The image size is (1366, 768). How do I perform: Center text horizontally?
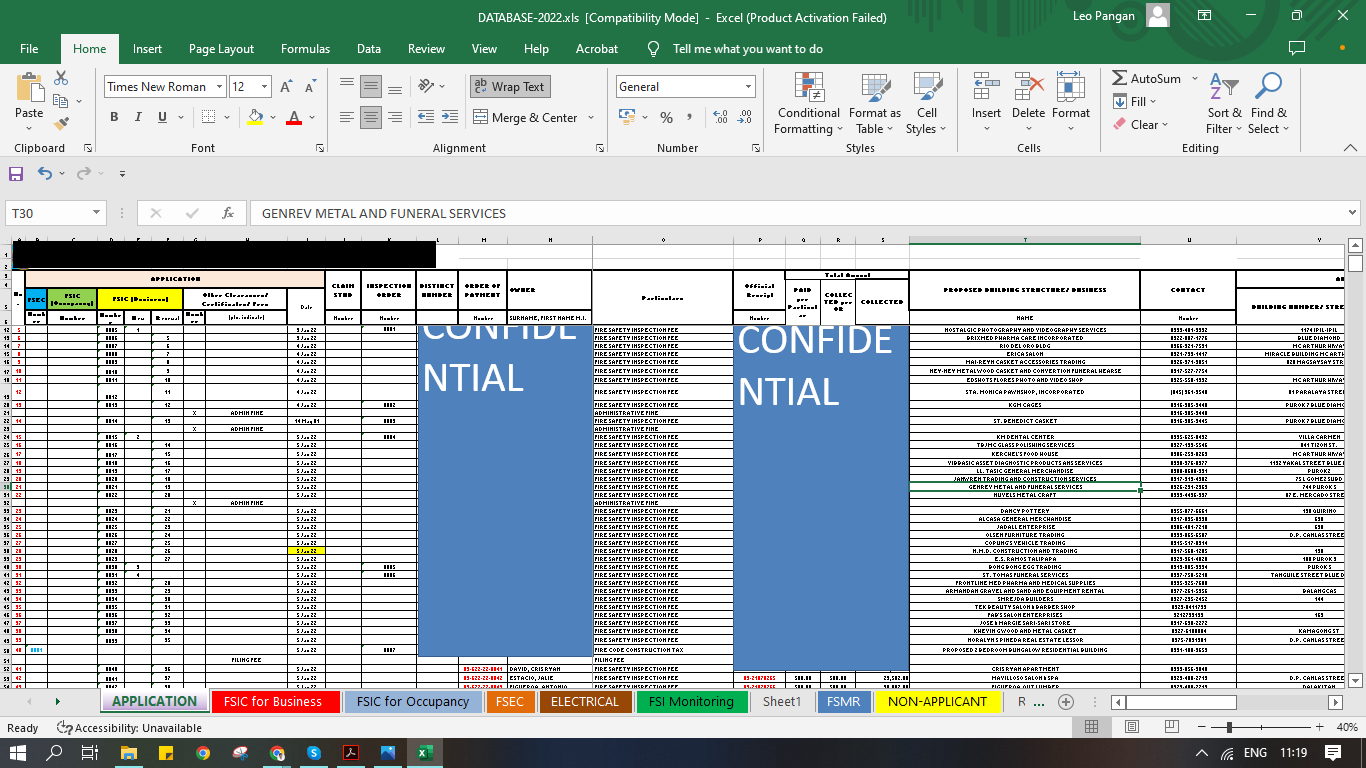click(x=371, y=118)
